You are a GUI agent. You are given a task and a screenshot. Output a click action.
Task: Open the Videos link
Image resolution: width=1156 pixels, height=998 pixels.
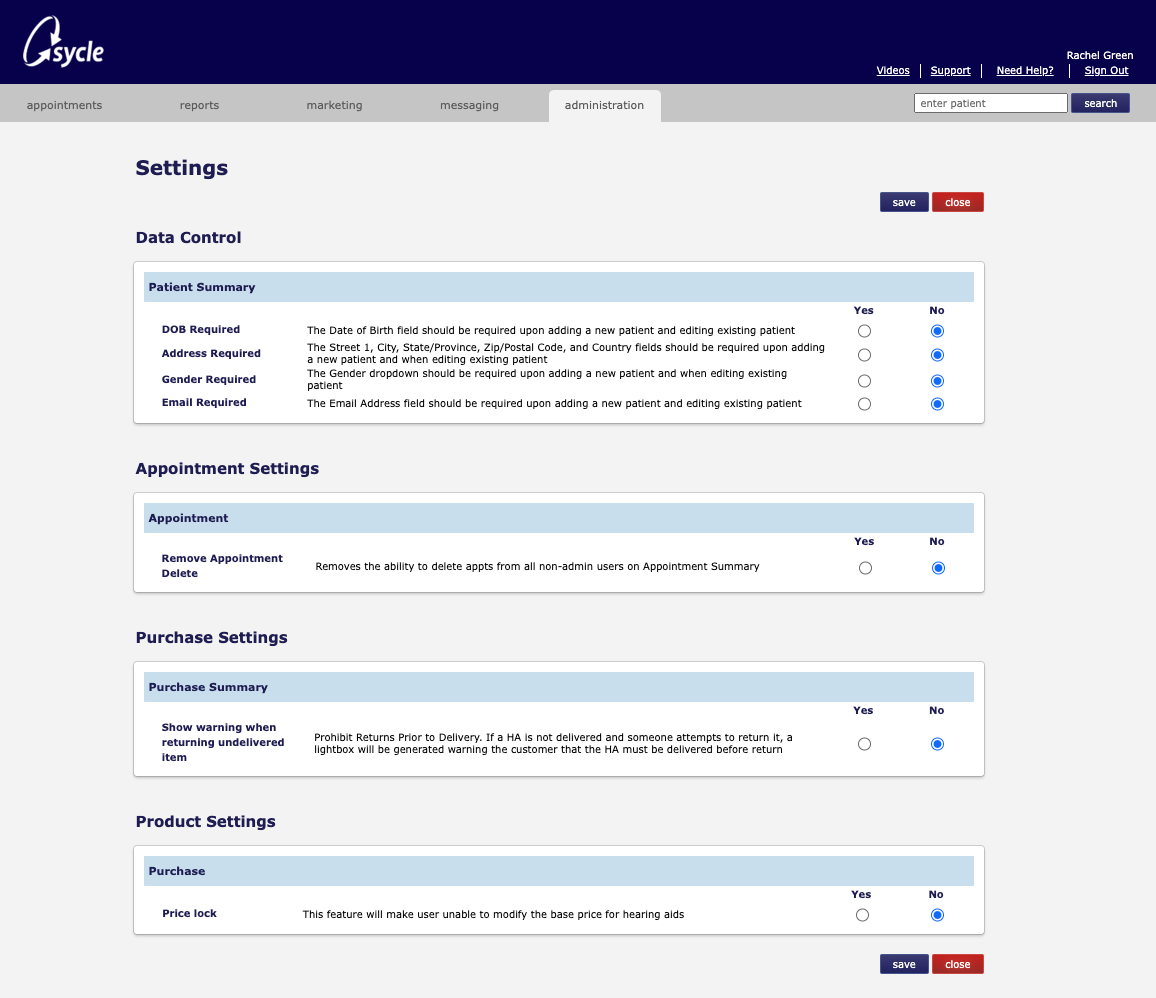pos(893,70)
